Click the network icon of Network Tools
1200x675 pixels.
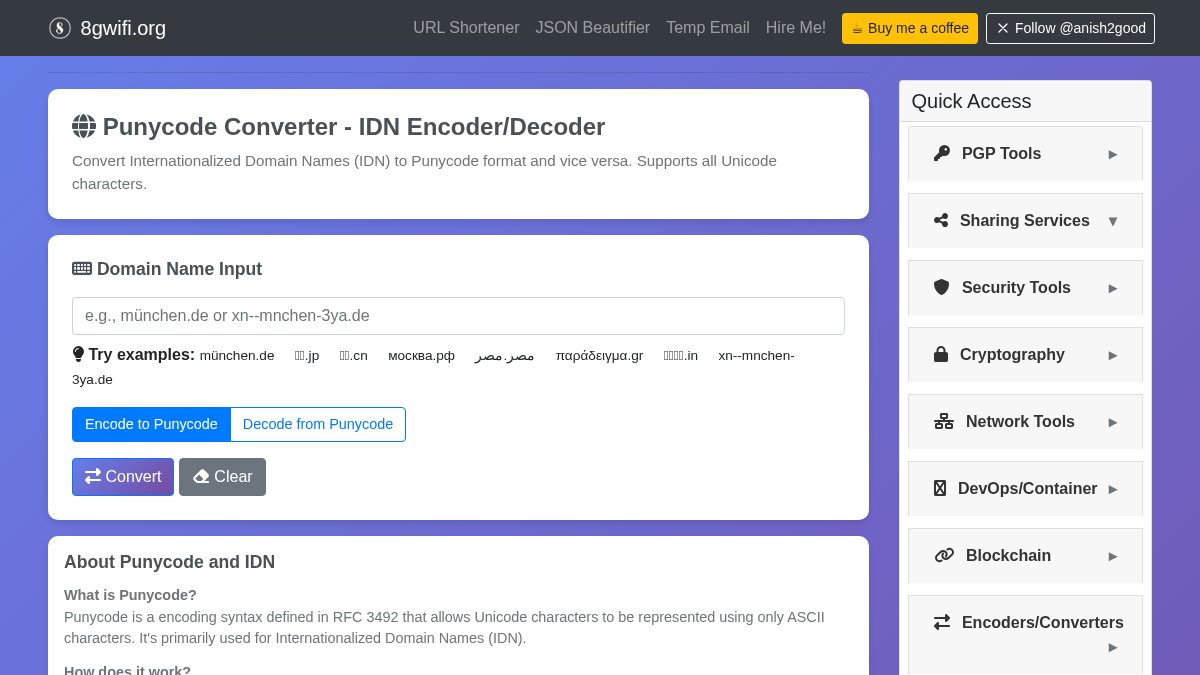coord(944,421)
